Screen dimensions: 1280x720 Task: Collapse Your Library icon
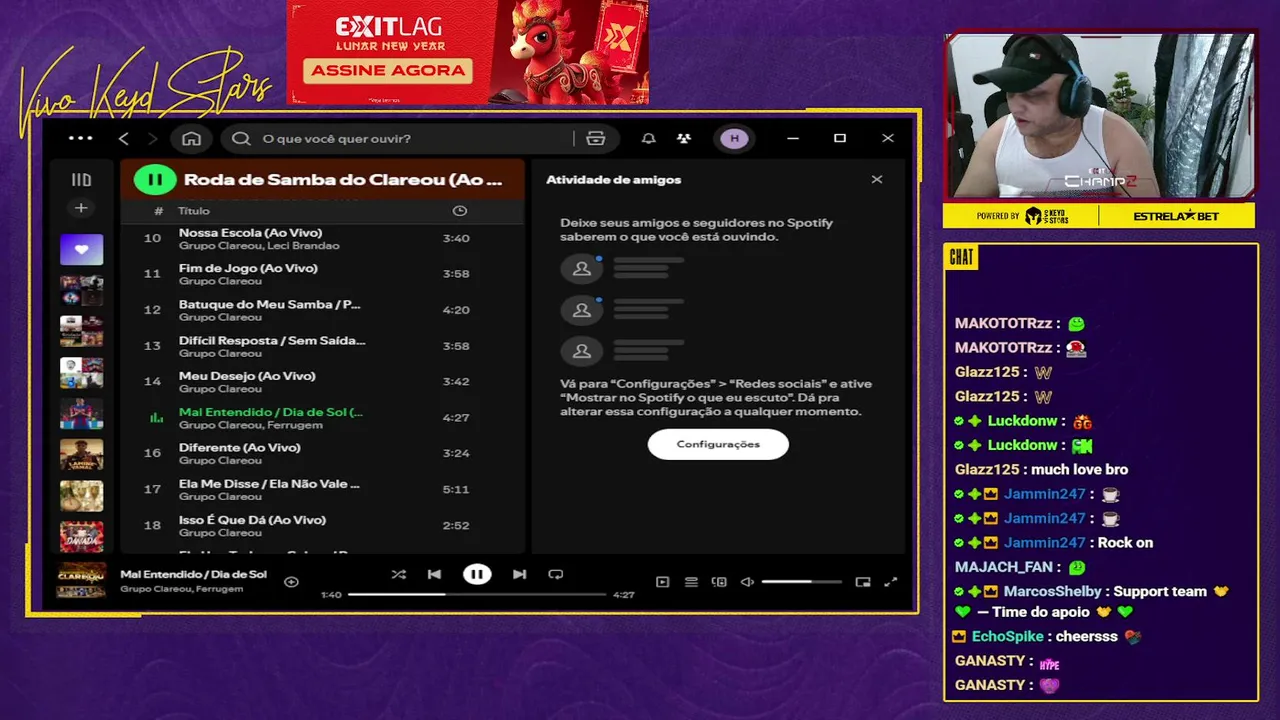pyautogui.click(x=81, y=180)
